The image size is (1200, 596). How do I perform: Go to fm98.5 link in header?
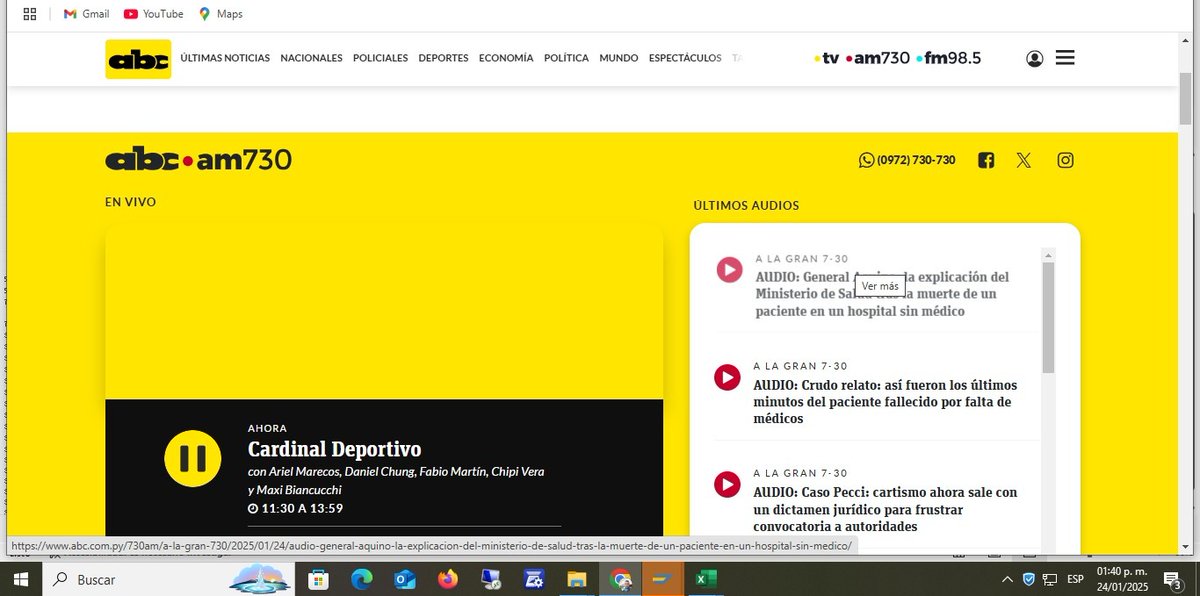point(949,58)
